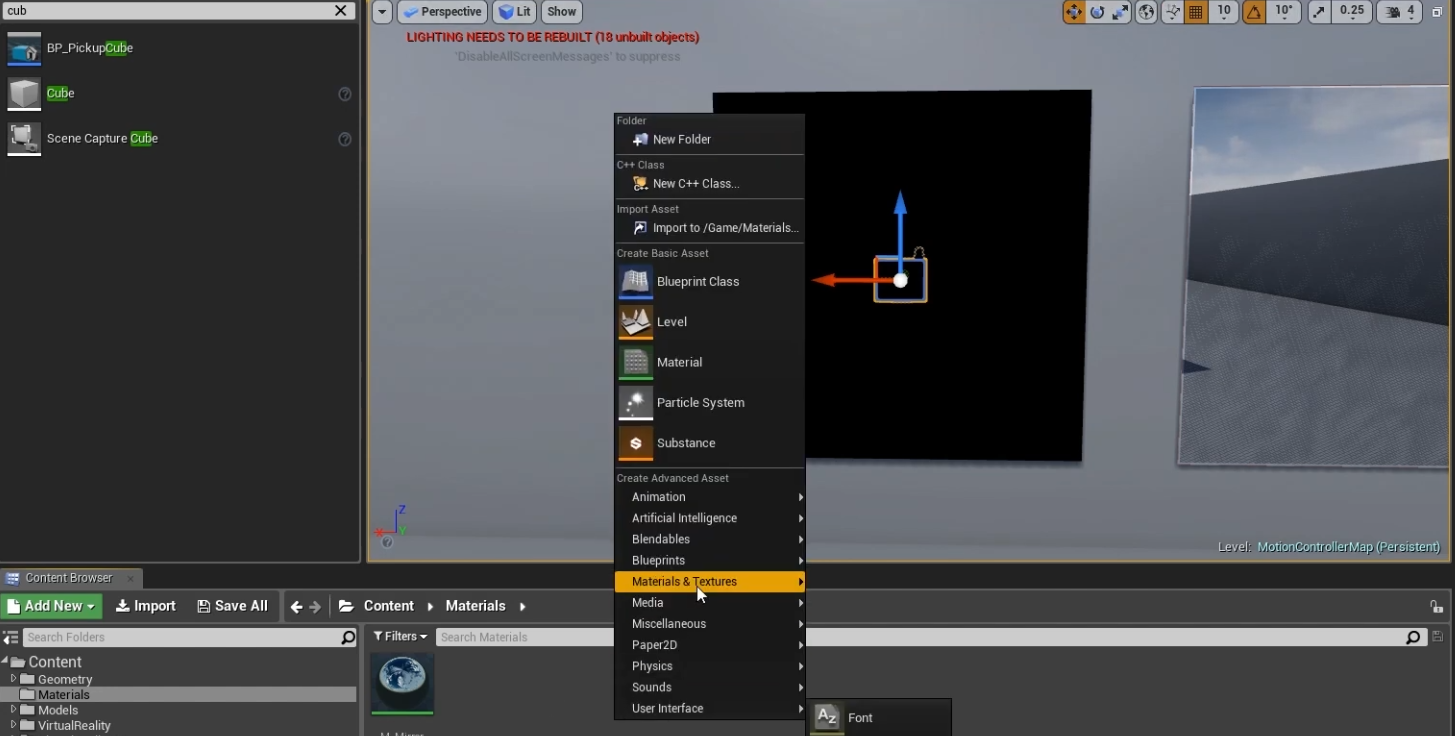Open the rotation snap 10° dropdown

pos(1284,12)
